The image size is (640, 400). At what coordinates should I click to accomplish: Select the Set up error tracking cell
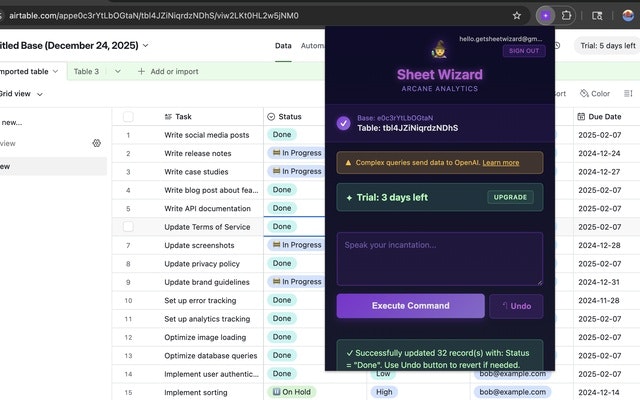point(200,300)
